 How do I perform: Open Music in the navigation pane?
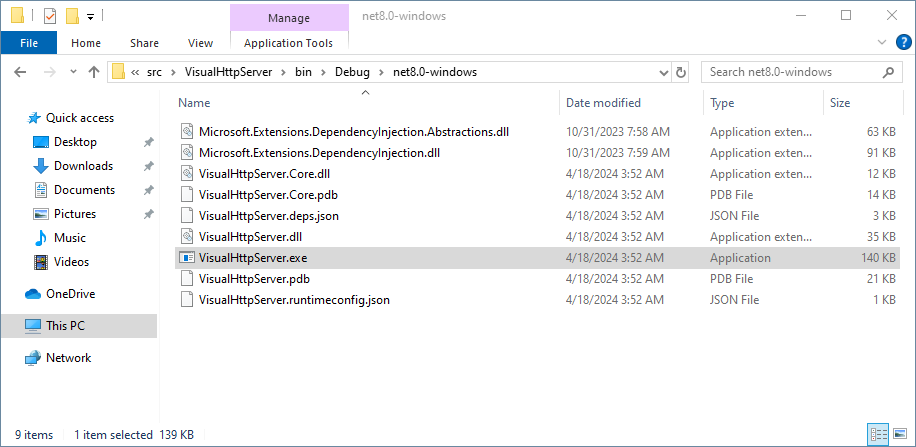tap(70, 238)
